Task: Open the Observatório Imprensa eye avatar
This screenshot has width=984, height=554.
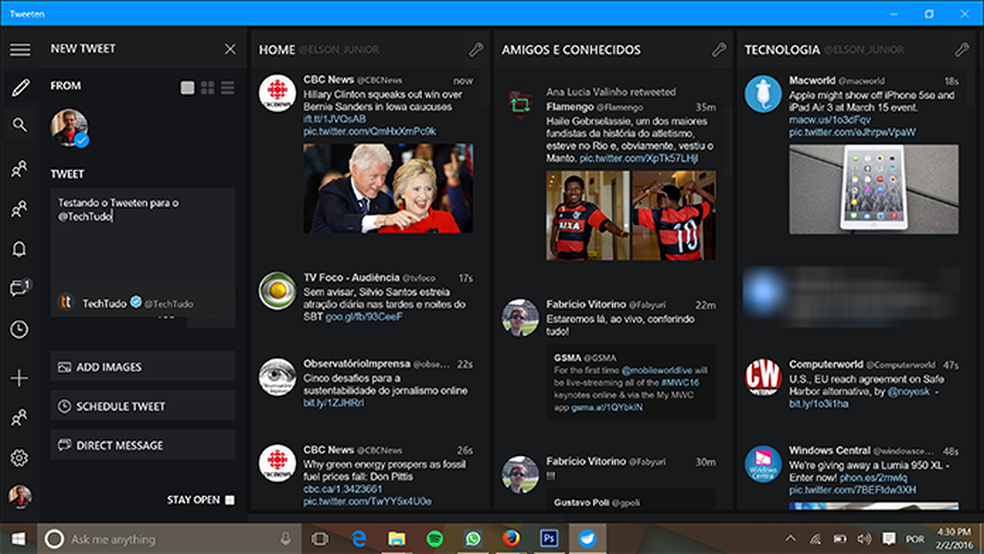Action: point(277,377)
